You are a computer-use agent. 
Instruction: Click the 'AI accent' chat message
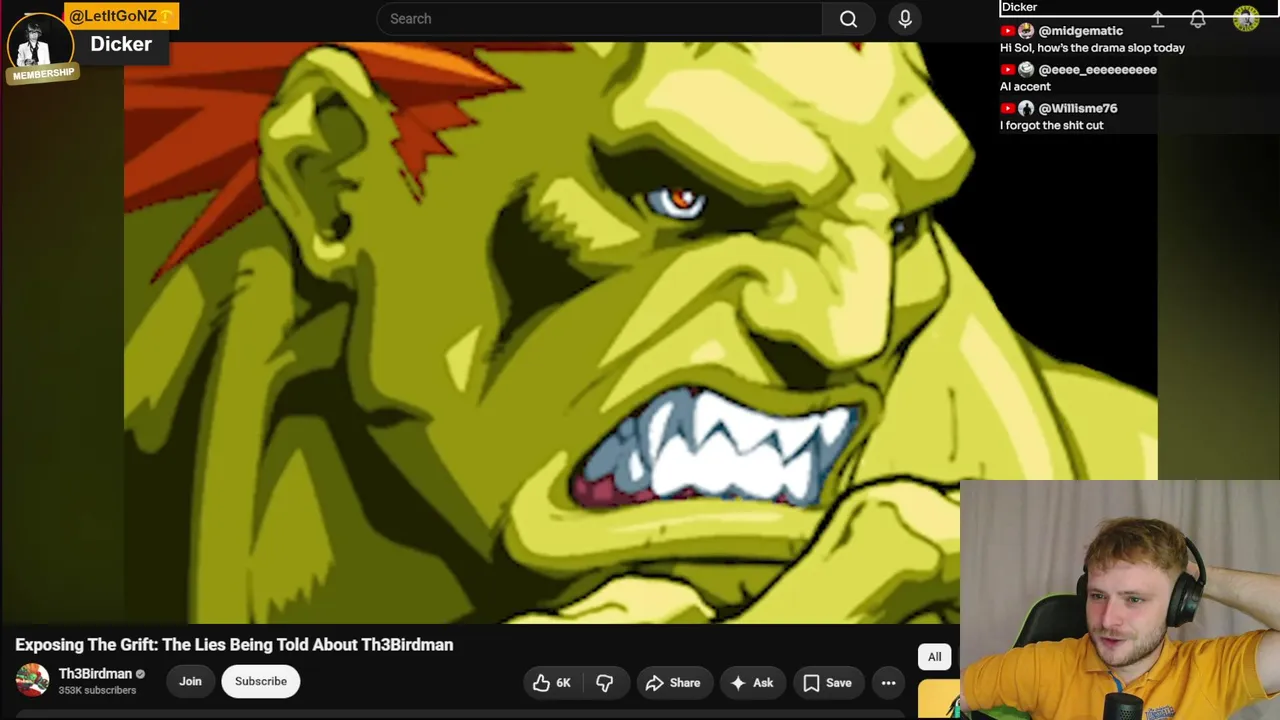(1025, 87)
